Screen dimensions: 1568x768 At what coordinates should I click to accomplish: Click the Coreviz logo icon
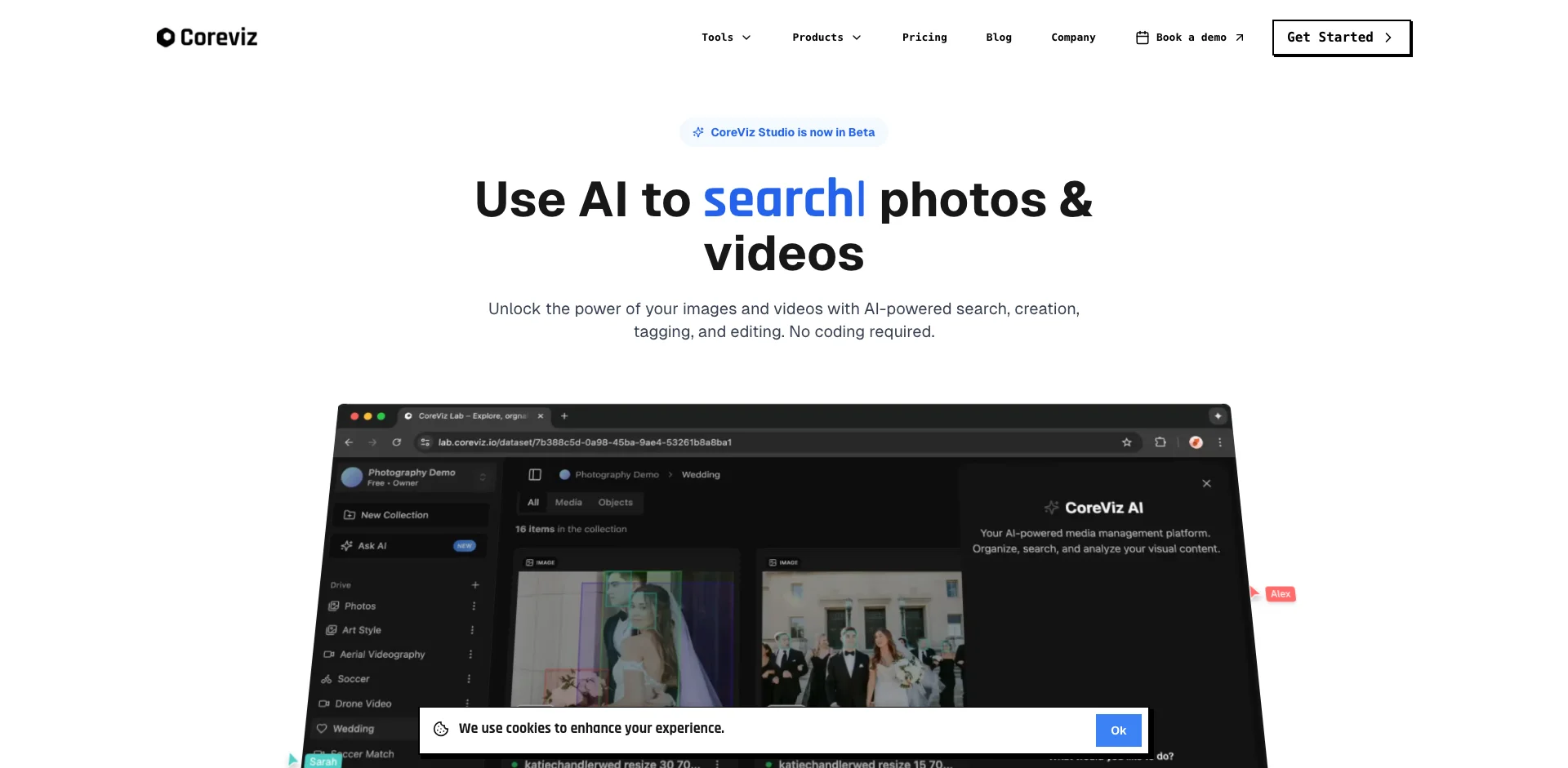(x=166, y=38)
